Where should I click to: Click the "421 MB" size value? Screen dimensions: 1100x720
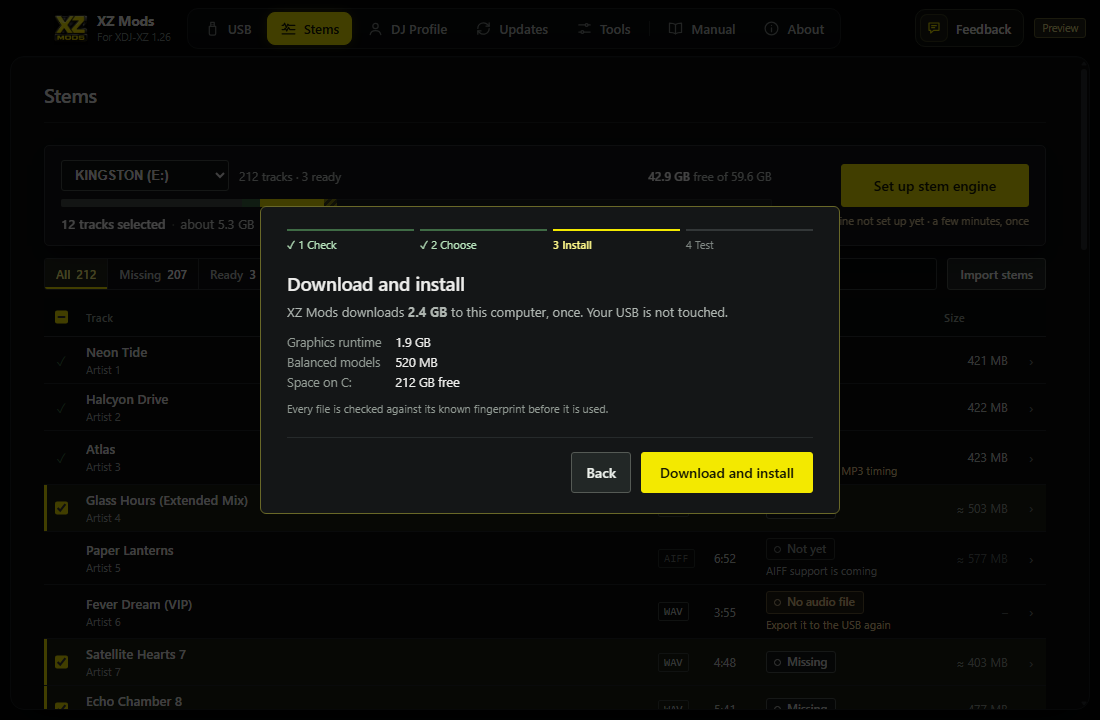click(x=987, y=361)
